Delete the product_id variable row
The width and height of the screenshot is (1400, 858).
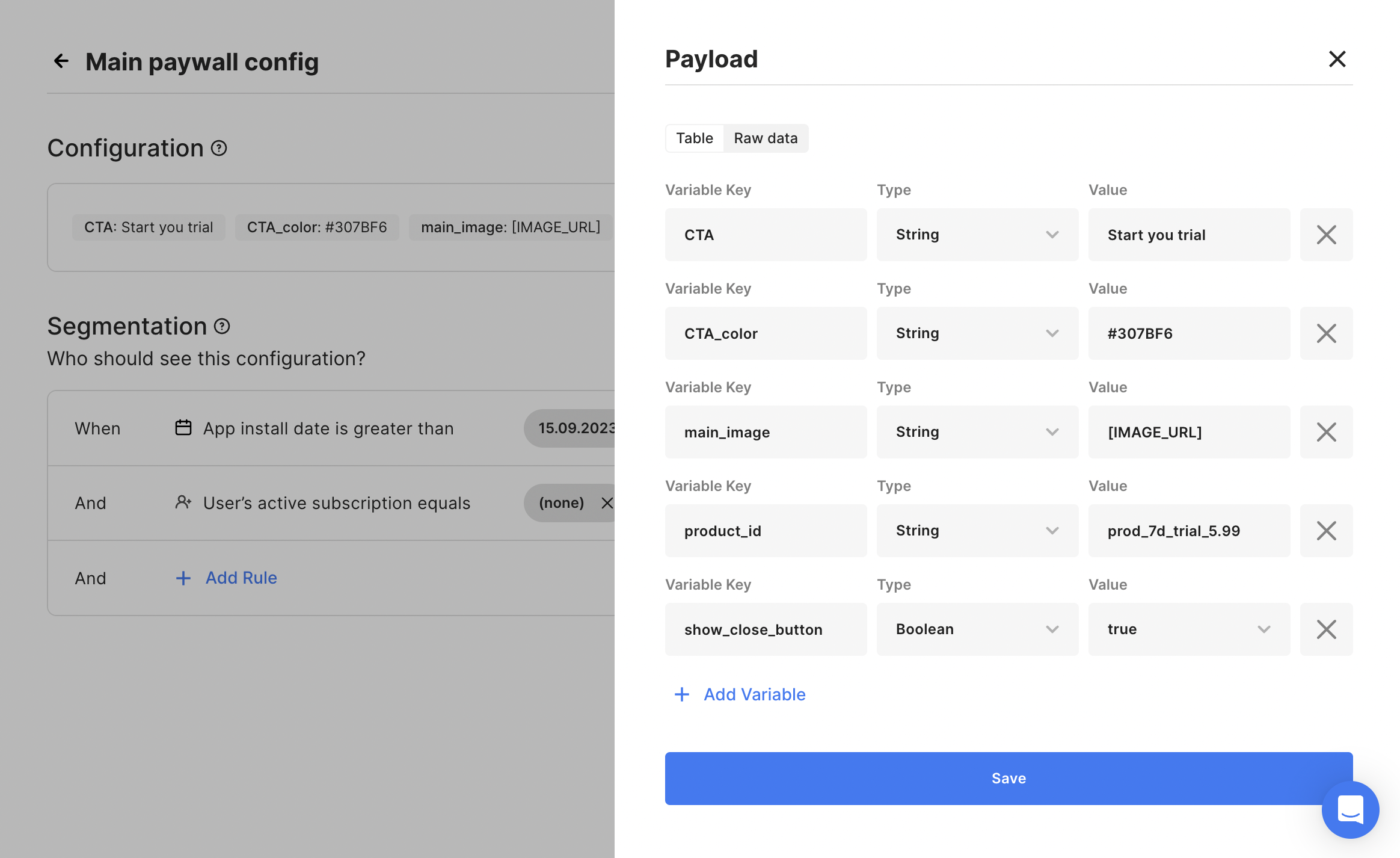pyautogui.click(x=1326, y=531)
